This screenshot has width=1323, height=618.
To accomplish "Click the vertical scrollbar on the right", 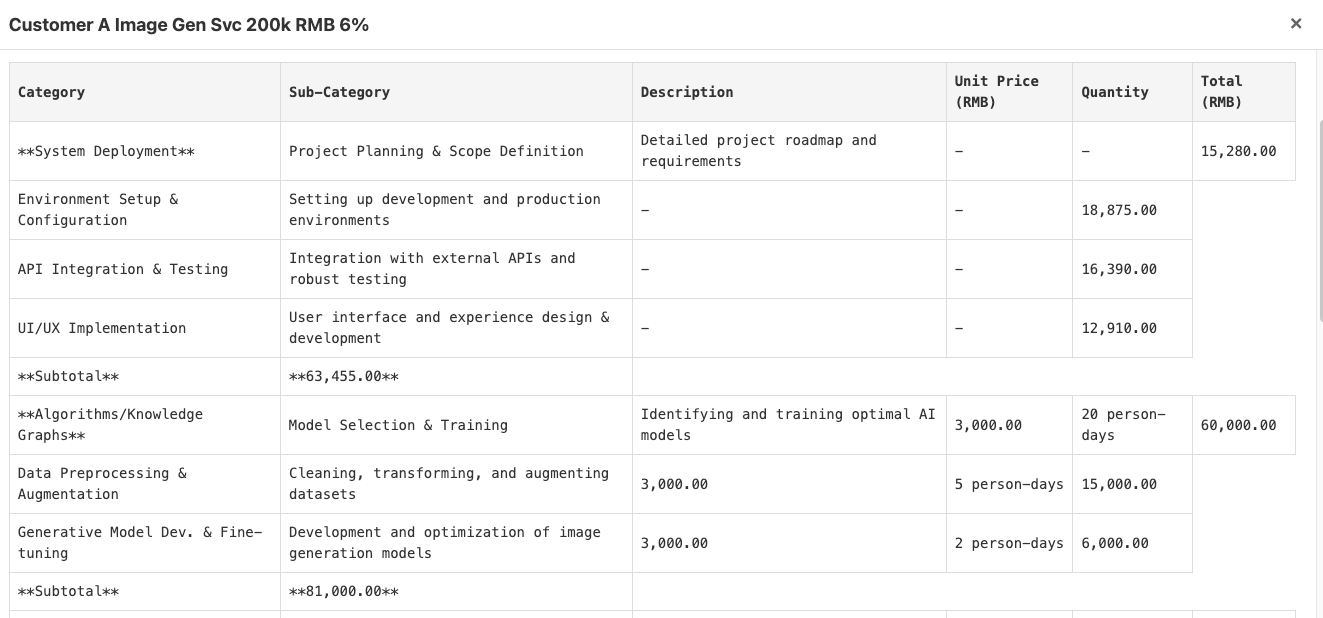I will [x=1319, y=220].
